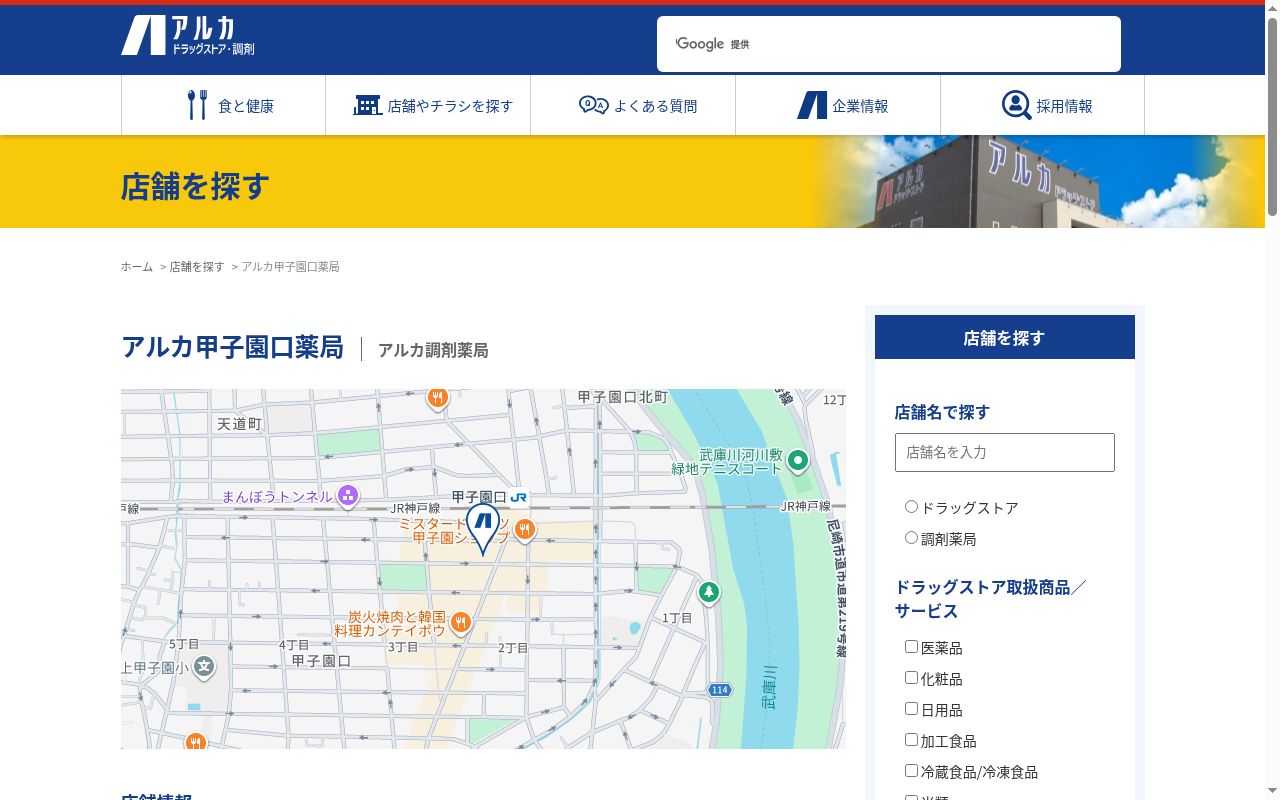
Task: Click the store building banner photo
Action: [x=1037, y=182]
